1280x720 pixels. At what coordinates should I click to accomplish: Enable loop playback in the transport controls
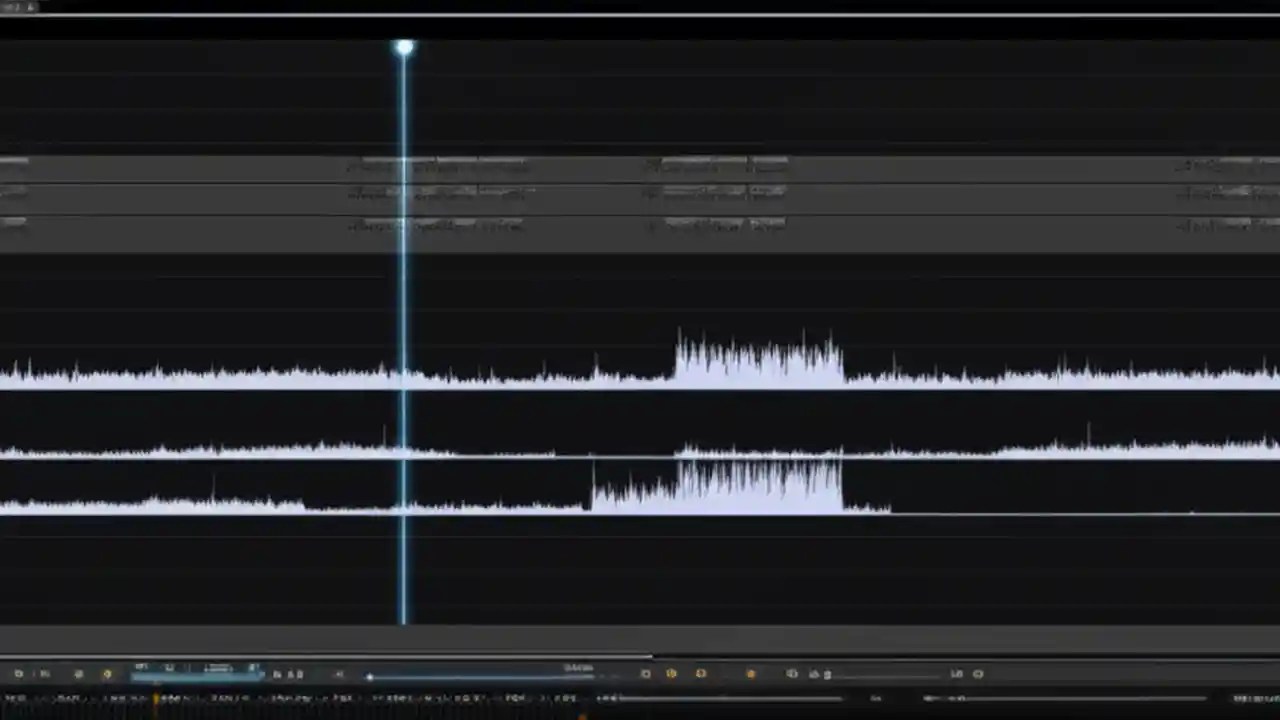coord(672,673)
